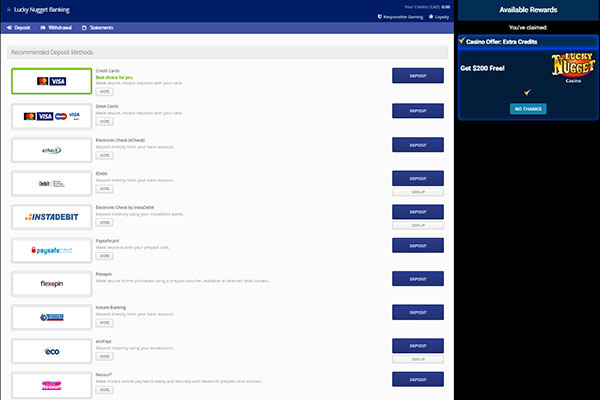Image resolution: width=600 pixels, height=400 pixels.
Task: Pick the ecoPayz eco logo
Action: click(52, 351)
